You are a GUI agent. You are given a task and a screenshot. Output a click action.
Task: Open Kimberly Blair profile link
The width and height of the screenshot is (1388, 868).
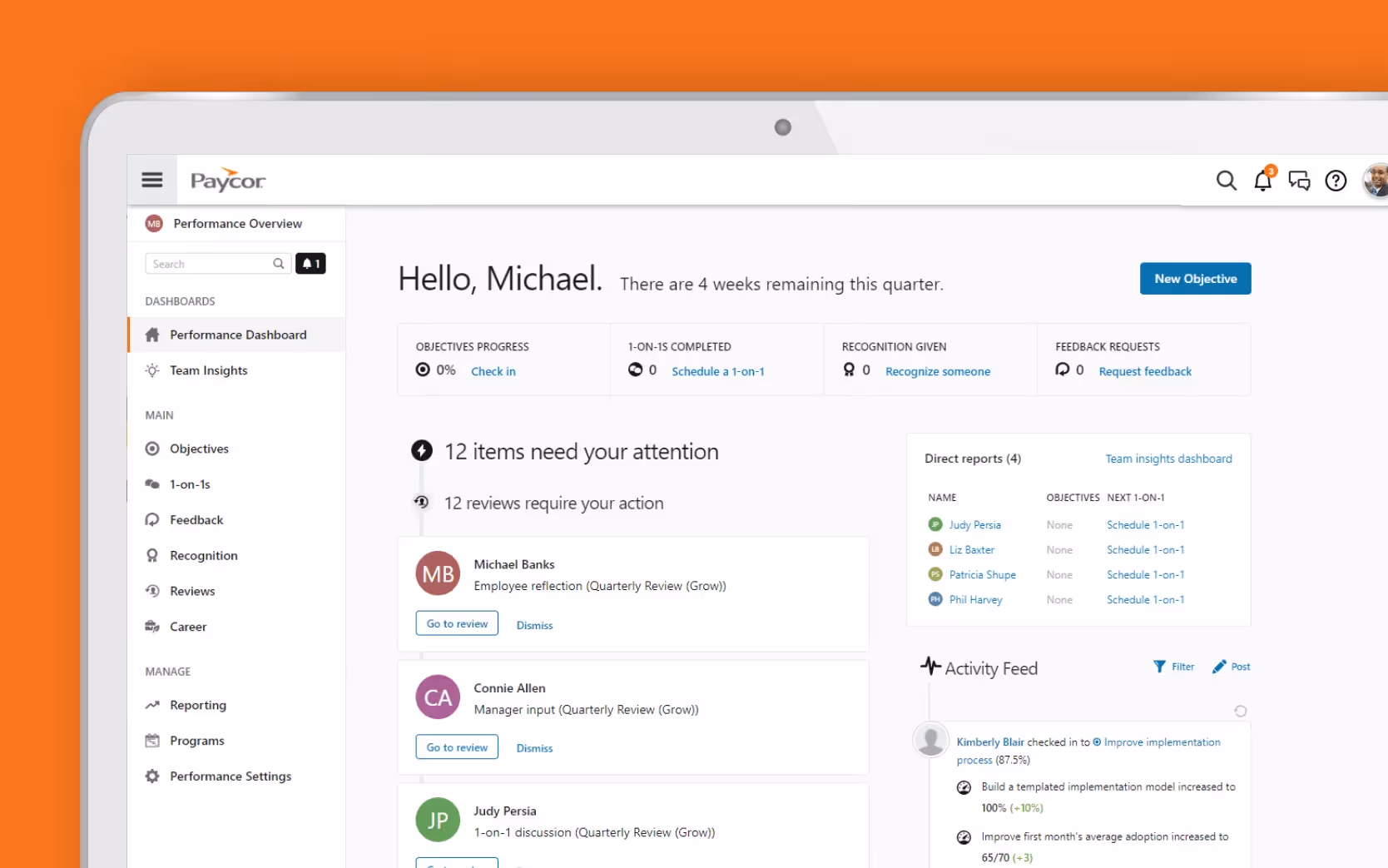[x=990, y=742]
